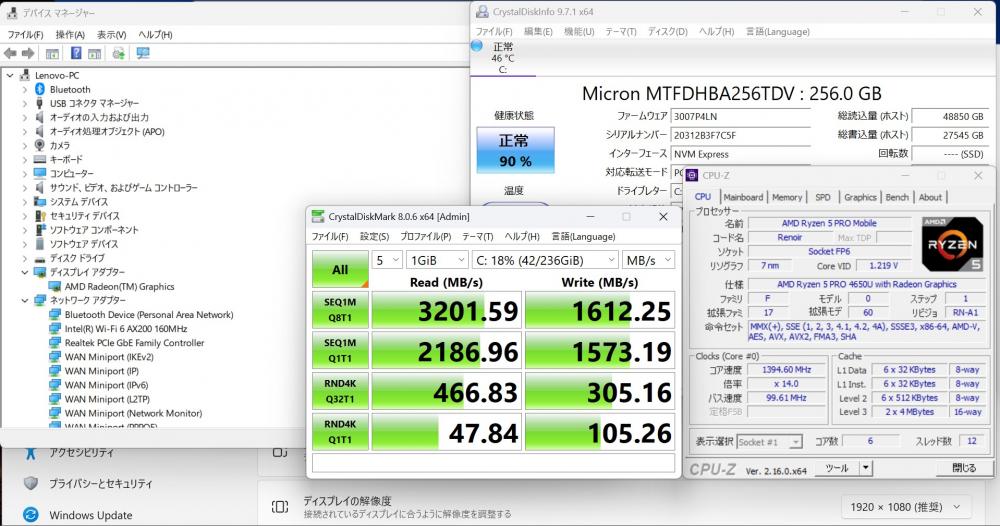Select the keyboard (キーボード) device icon
This screenshot has height=526, width=1000.
point(40,159)
